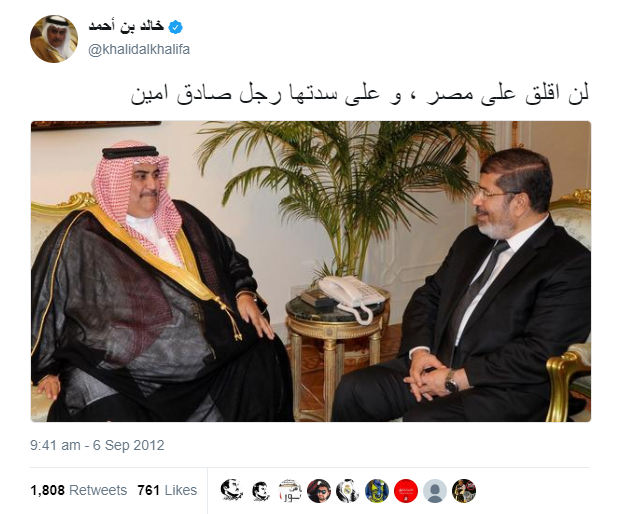Open the first liker's sketch avatar

click(x=231, y=491)
